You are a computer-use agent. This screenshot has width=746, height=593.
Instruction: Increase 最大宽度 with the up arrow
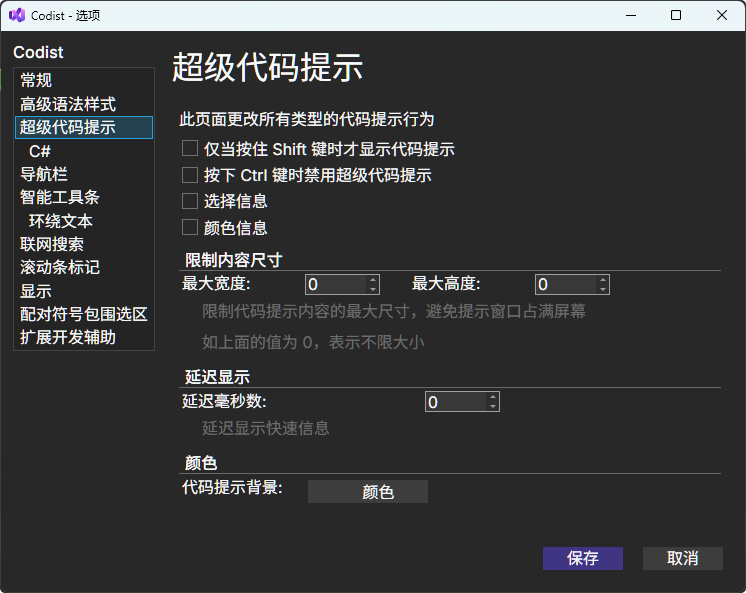(x=373, y=280)
